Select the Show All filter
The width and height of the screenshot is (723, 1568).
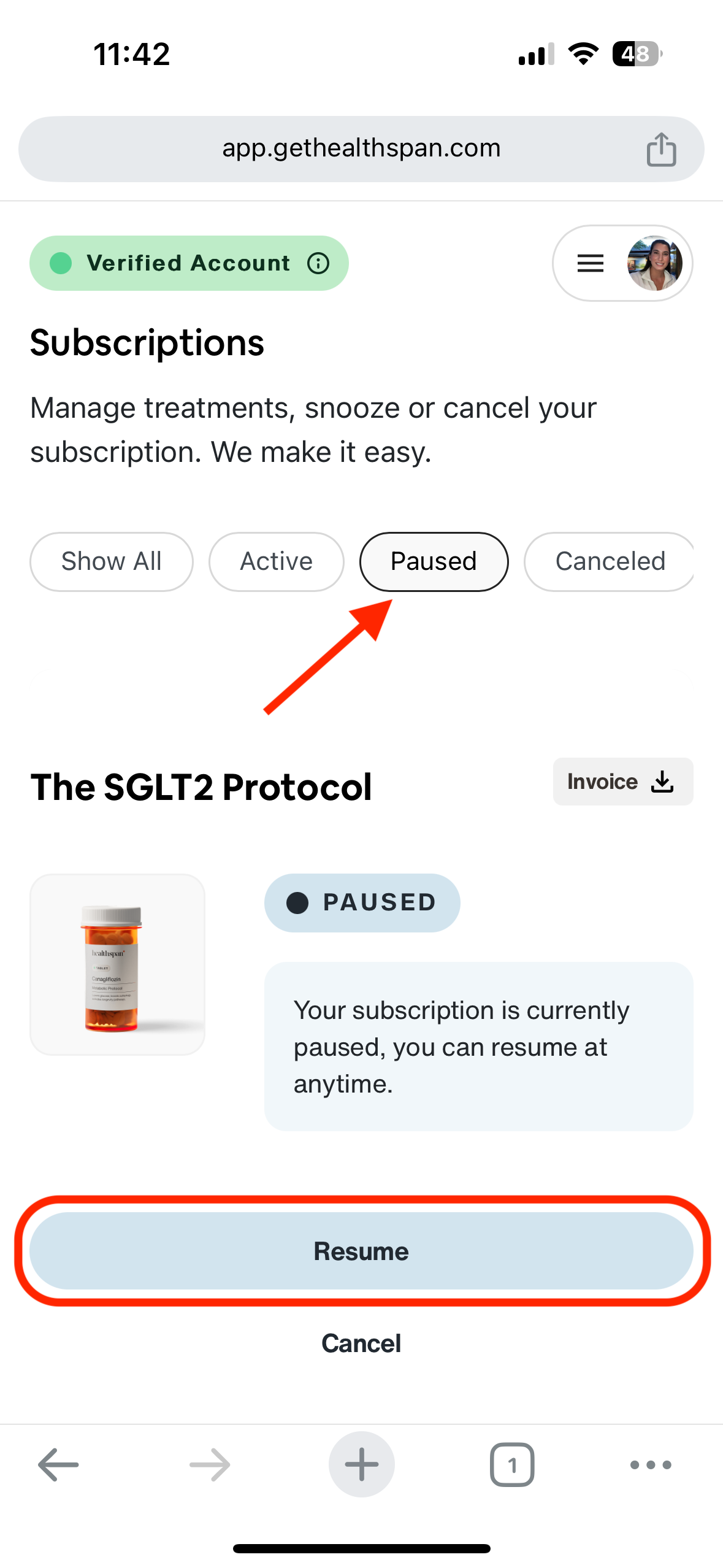coord(112,561)
